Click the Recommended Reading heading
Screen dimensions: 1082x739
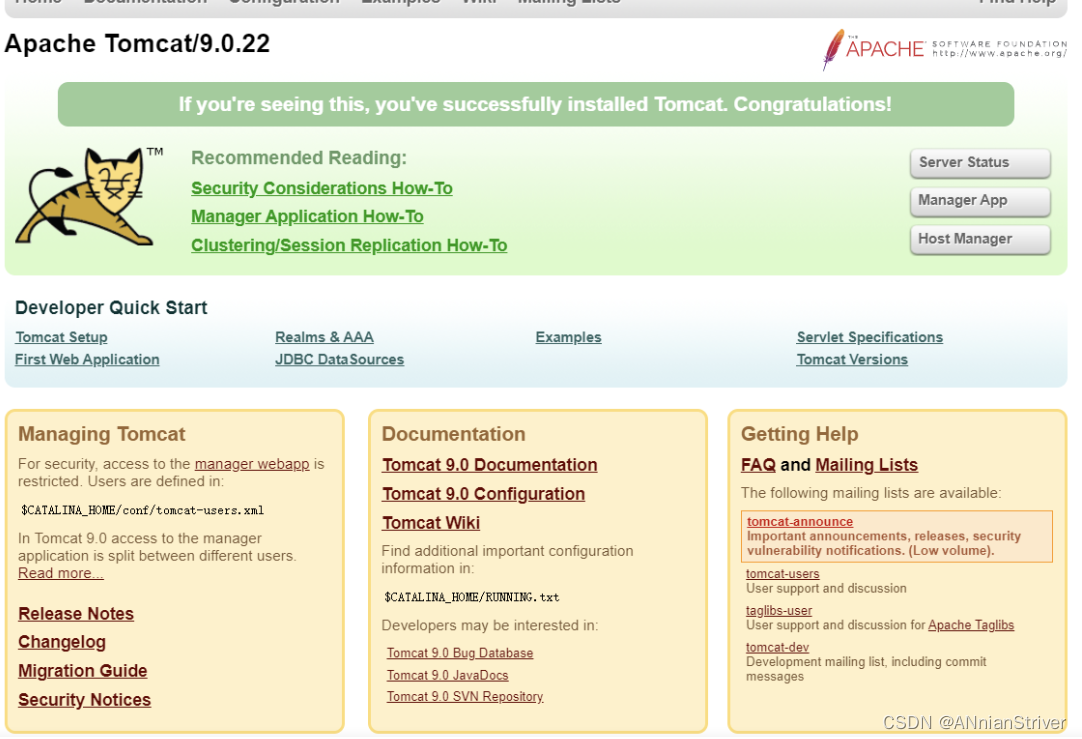click(299, 158)
